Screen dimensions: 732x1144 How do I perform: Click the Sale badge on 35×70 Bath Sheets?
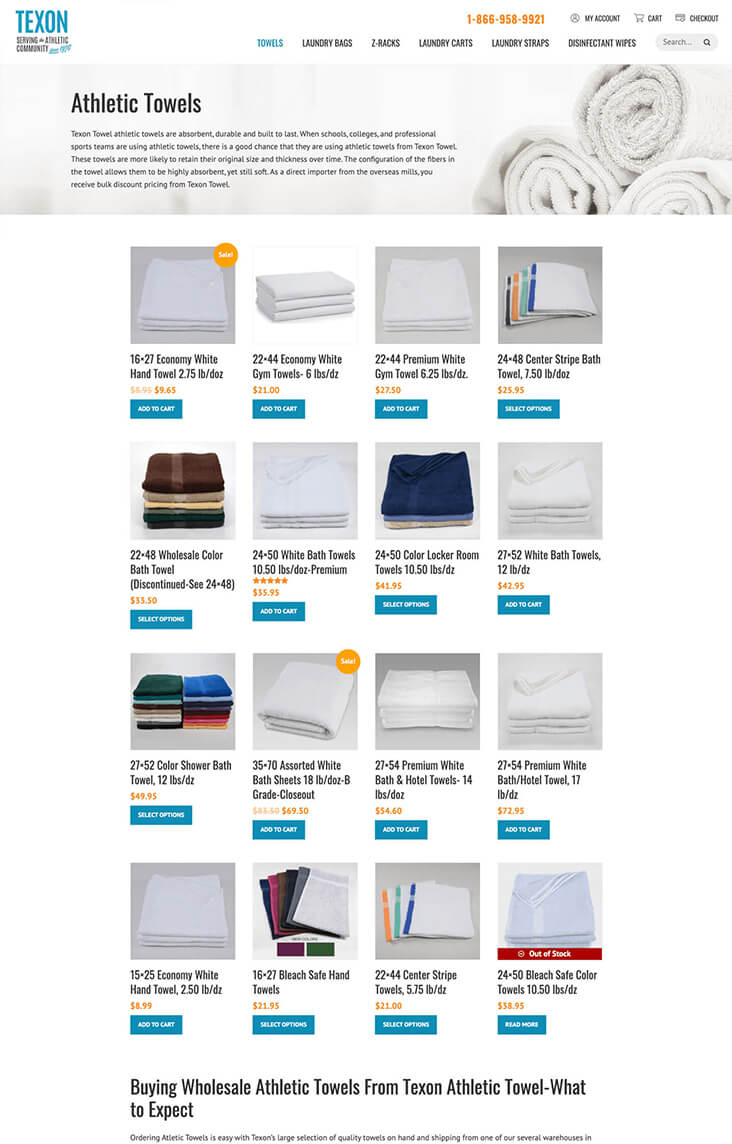(348, 661)
